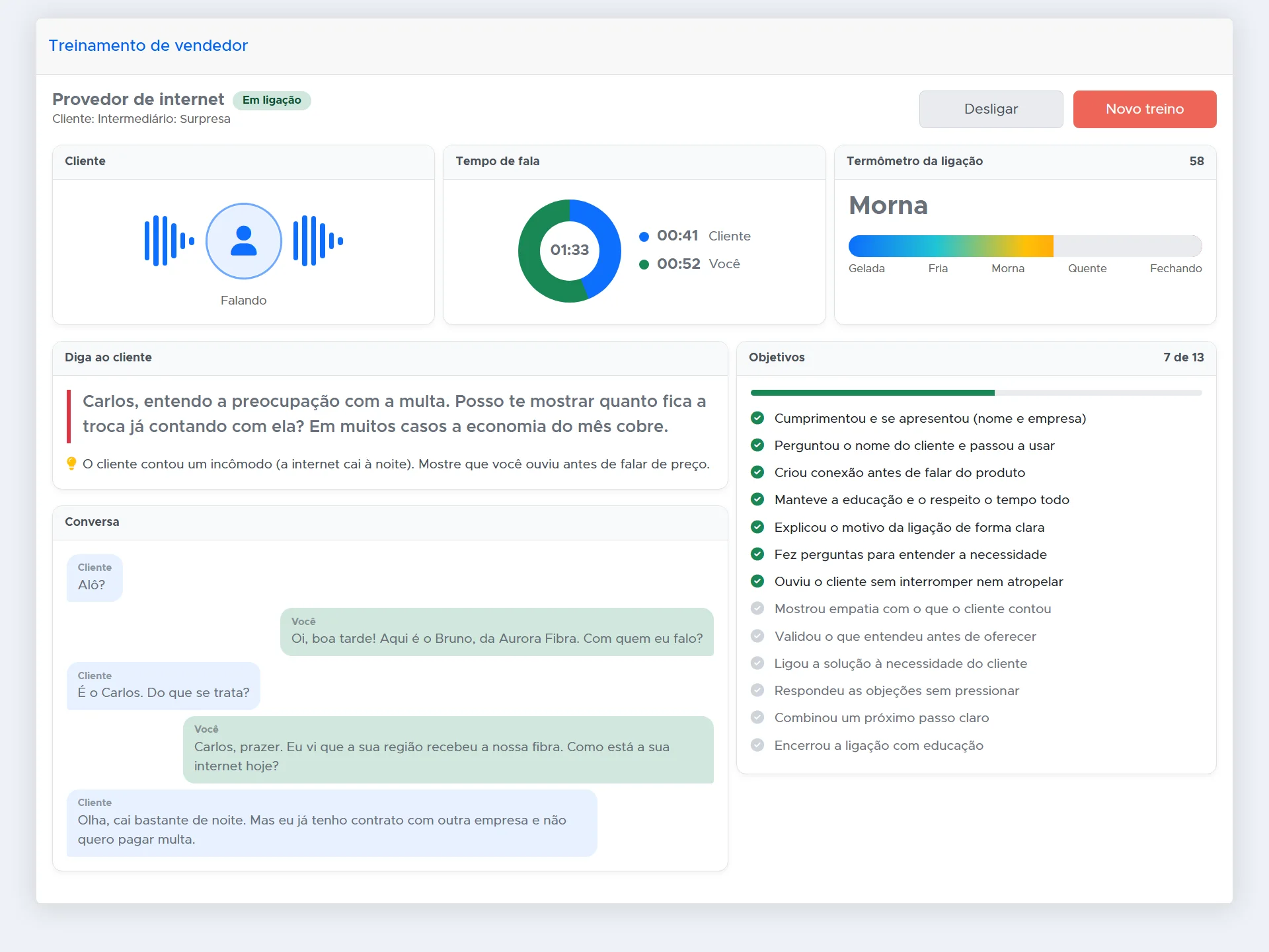Click the '7 de 13' objectives counter
Screen dimensions: 1269x952
(1184, 357)
